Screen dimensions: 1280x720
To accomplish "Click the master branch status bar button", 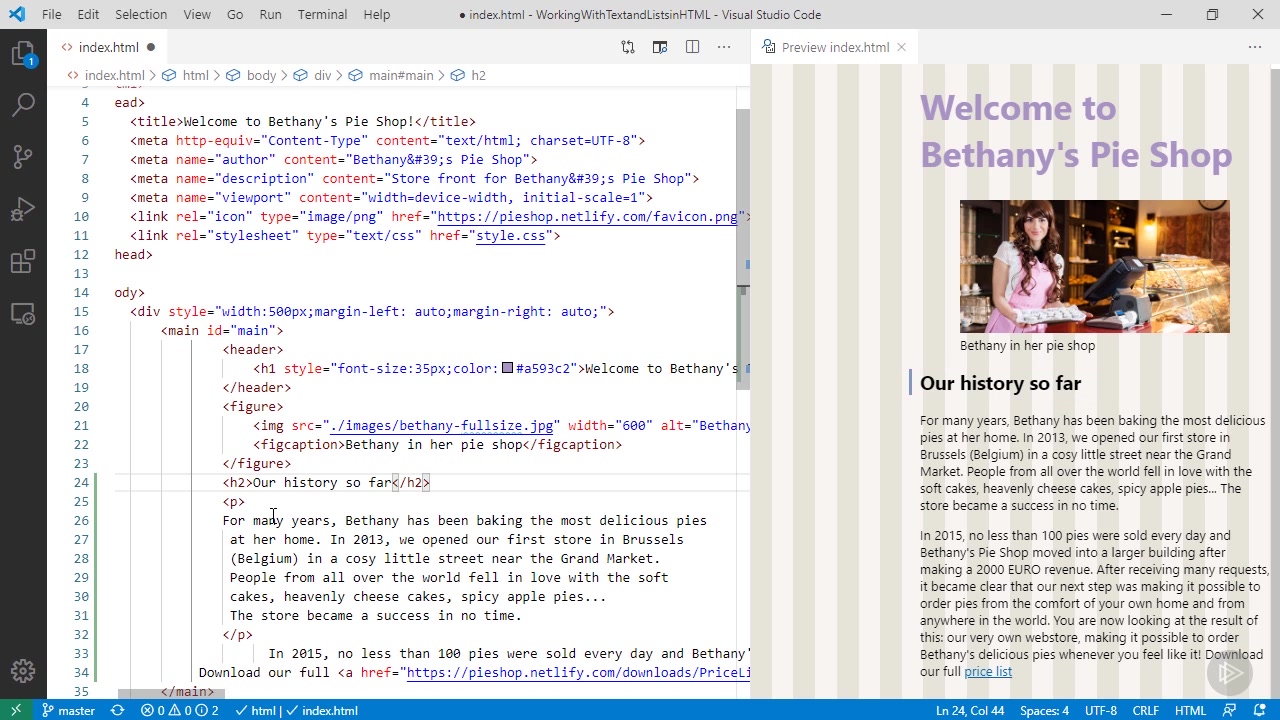I will click(68, 711).
